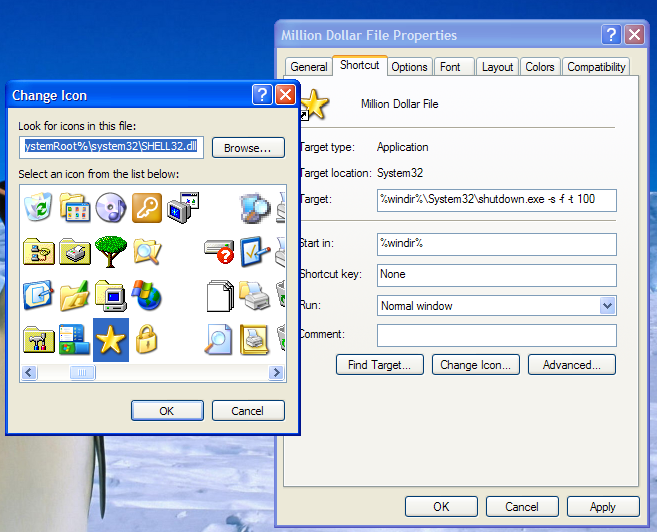Choose the printers folder icon

(x=75, y=252)
